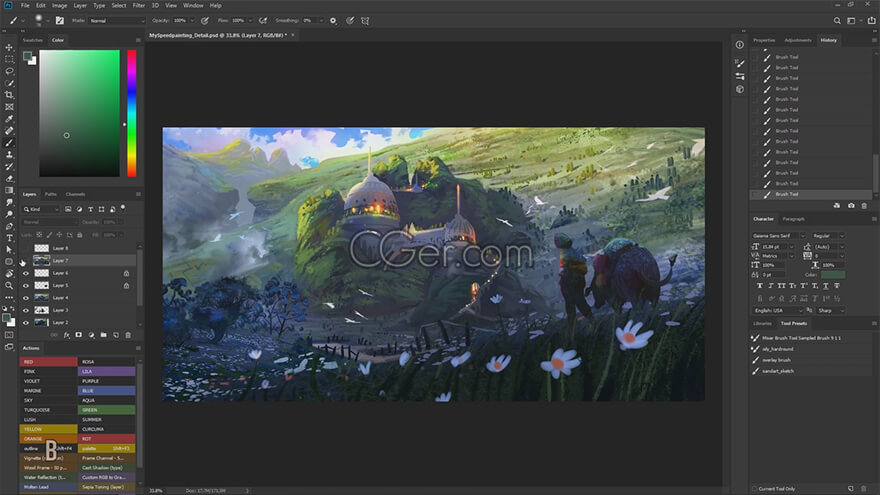Hide Layer 2 visibility eye
This screenshot has width=880, height=495.
tap(26, 322)
